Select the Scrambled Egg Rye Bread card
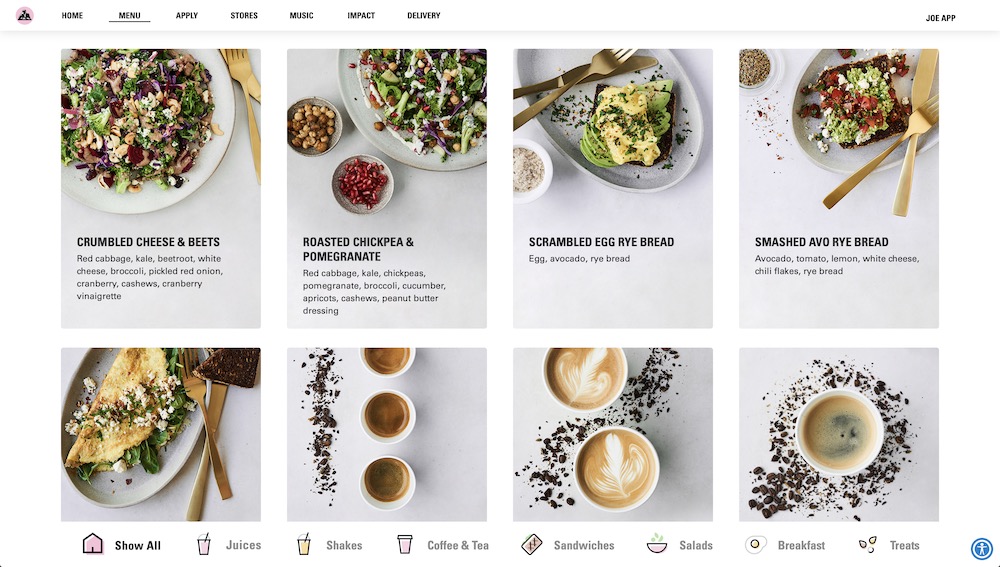This screenshot has height=567, width=1000. tap(613, 189)
